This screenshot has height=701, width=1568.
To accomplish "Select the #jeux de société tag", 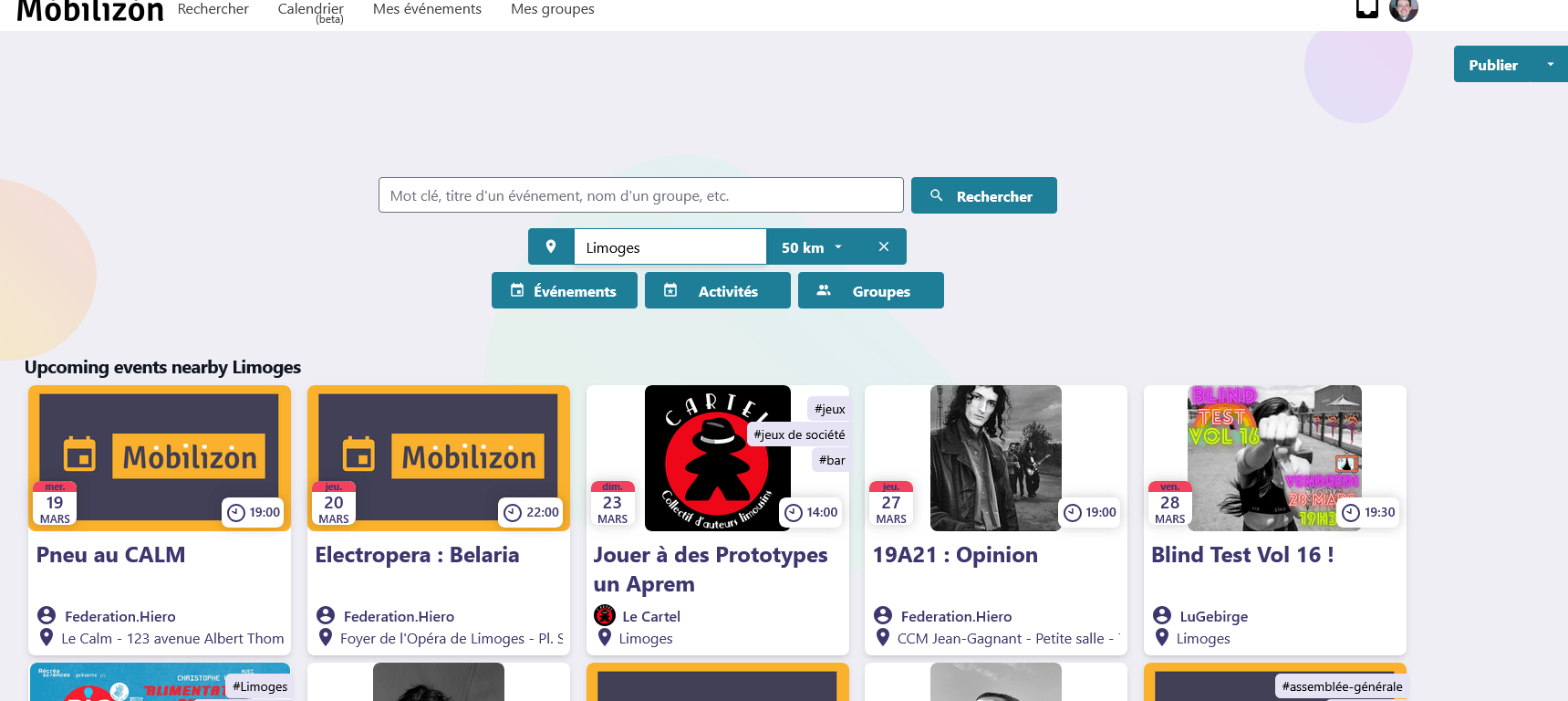I will (799, 434).
